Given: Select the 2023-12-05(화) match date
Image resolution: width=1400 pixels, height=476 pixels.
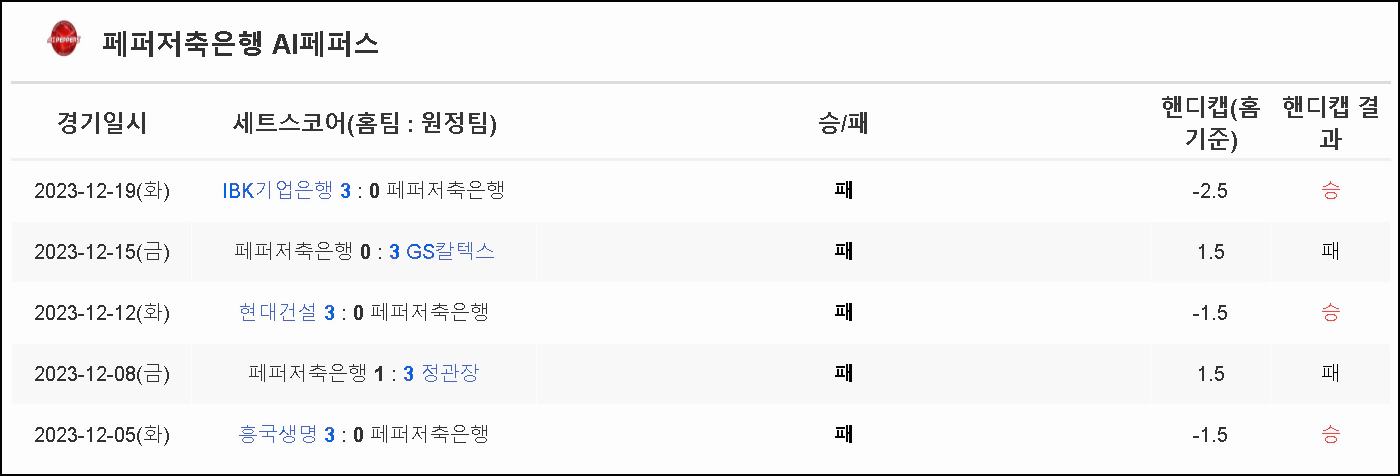Looking at the screenshot, I should tap(102, 434).
